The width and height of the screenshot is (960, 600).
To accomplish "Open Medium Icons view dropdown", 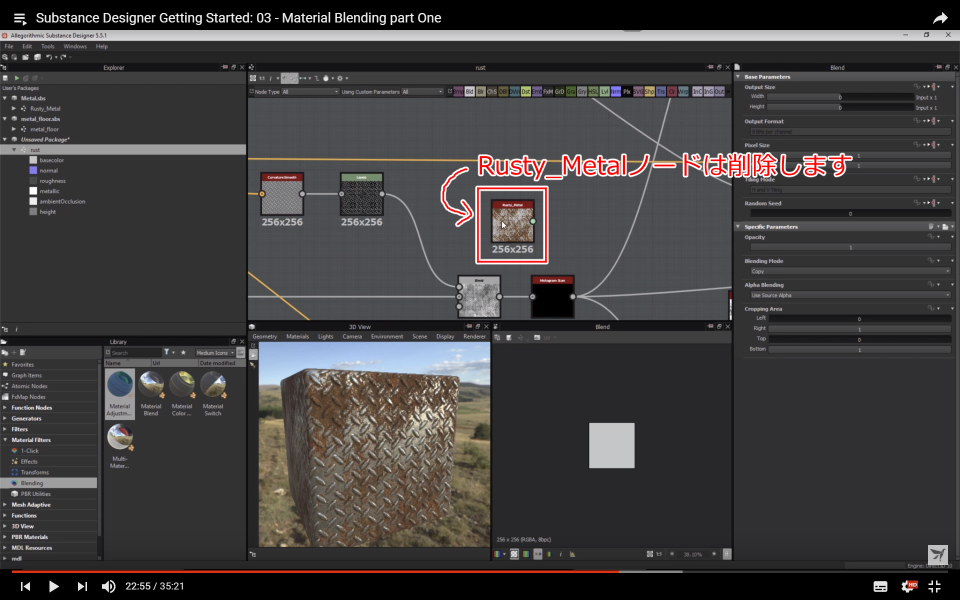I will pyautogui.click(x=215, y=353).
